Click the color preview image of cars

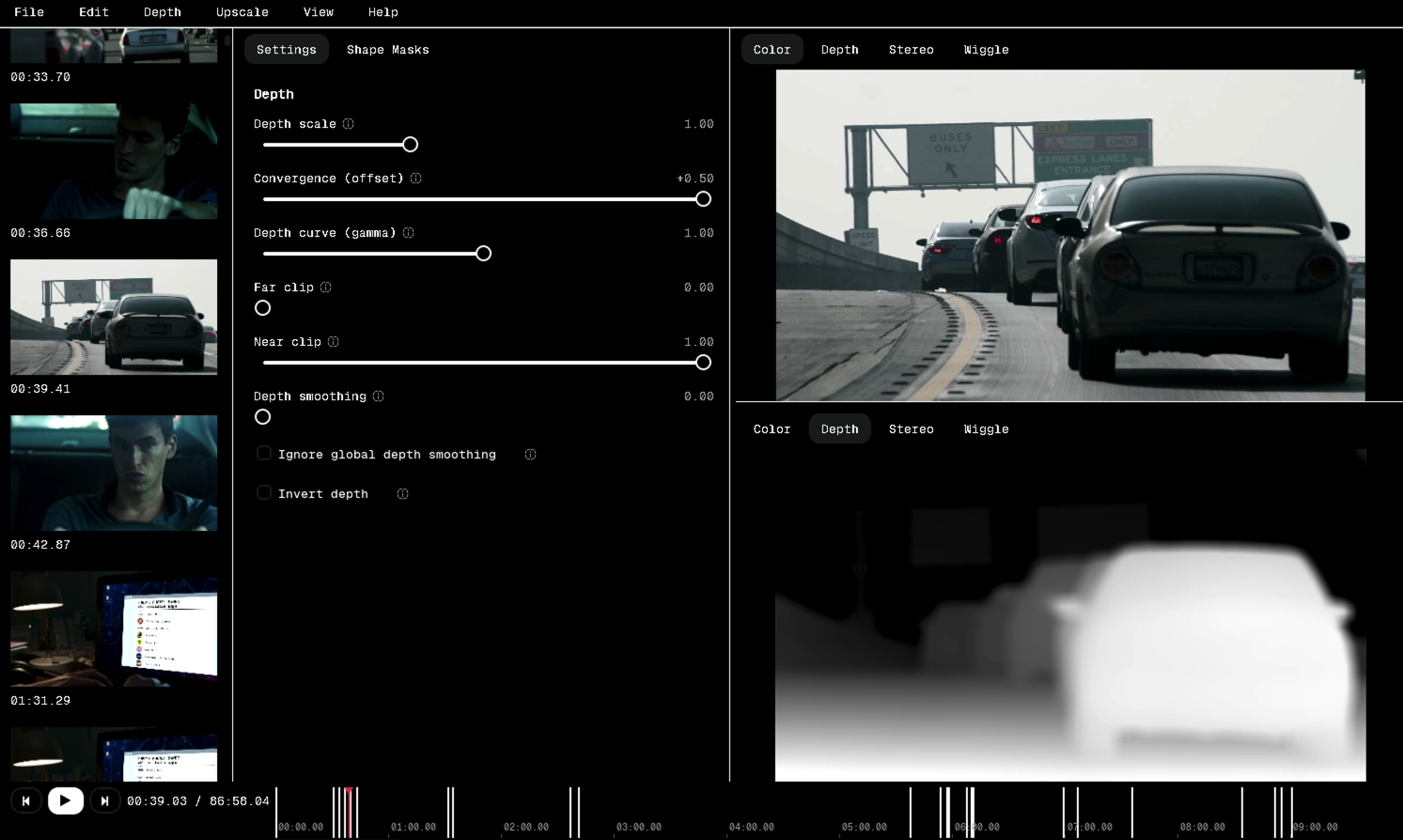(x=1070, y=236)
